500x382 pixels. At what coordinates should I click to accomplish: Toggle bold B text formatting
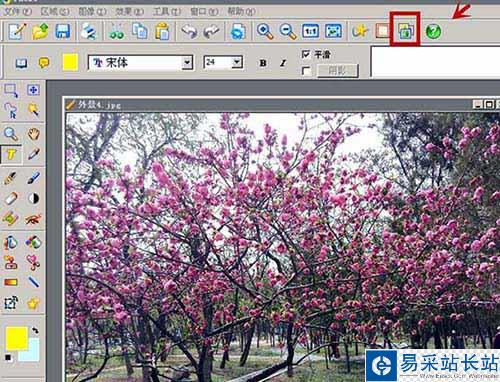[x=263, y=63]
